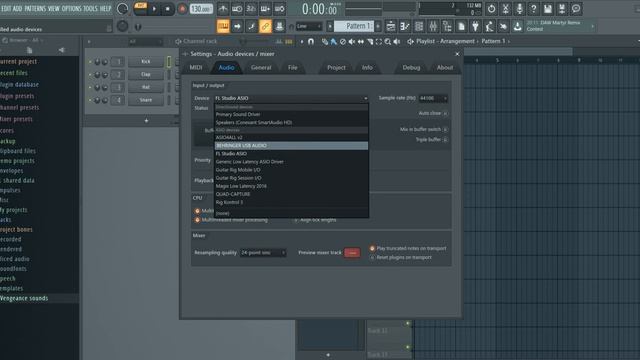Select the Playlist select tool
The image size is (640, 360).
[x=379, y=41]
